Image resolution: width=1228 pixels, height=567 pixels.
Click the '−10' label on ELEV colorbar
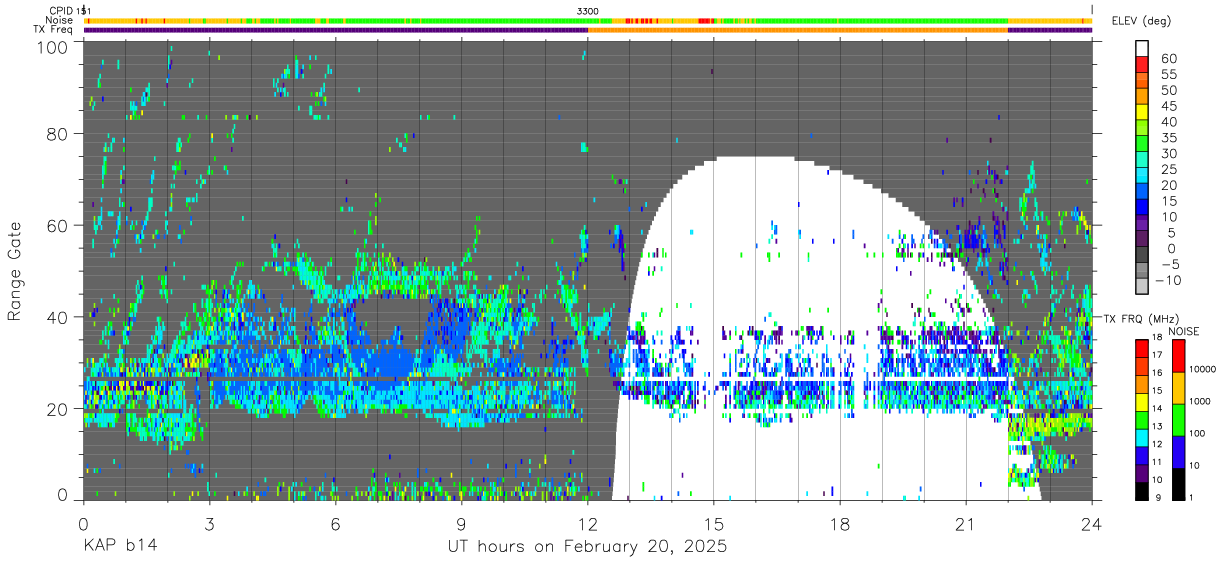[x=1168, y=281]
